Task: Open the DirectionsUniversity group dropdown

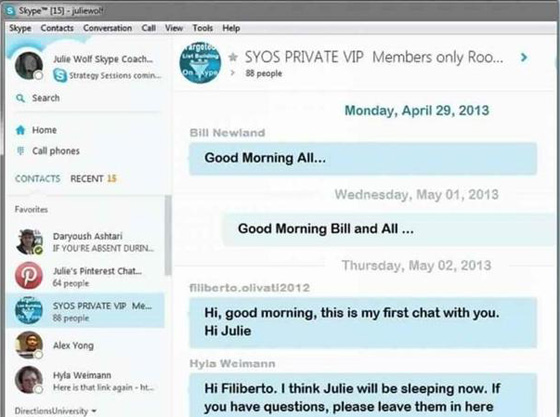Action: 55,411
